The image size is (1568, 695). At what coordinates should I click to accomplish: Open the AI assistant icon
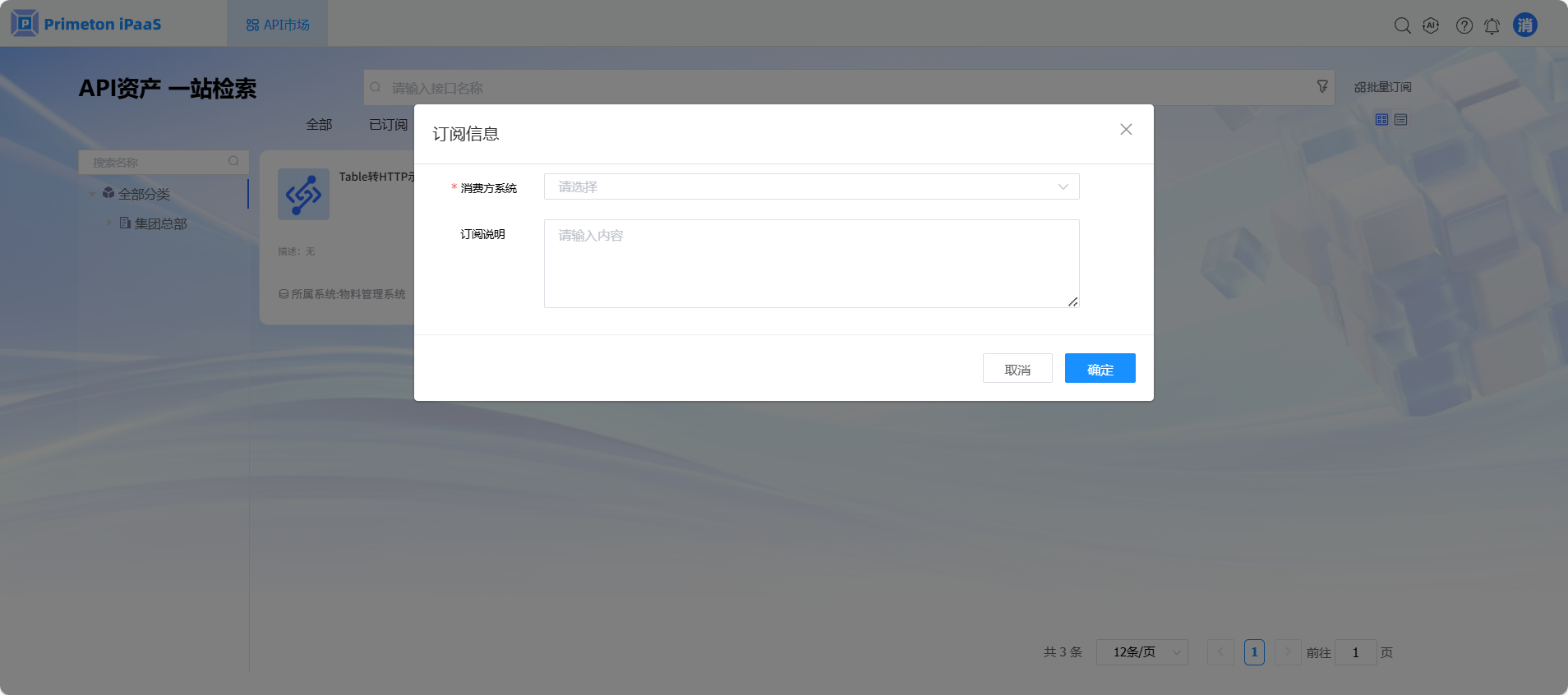1431,25
